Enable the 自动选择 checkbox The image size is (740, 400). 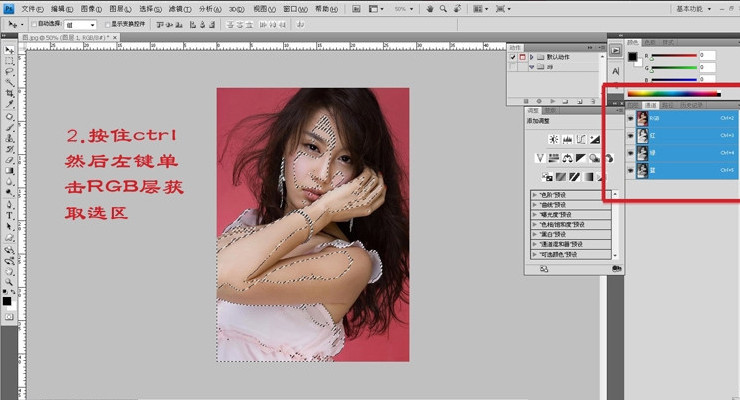point(34,23)
